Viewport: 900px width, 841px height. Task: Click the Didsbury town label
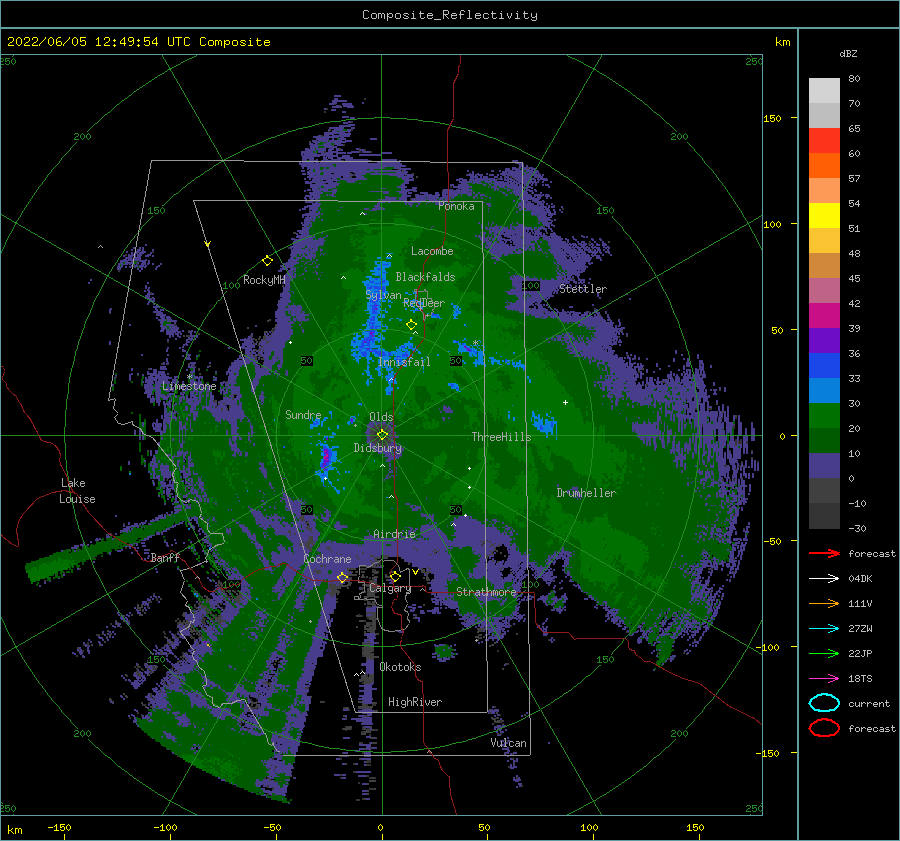(x=378, y=448)
